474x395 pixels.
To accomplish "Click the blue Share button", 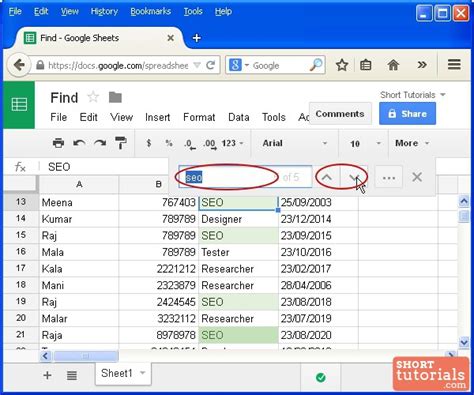I will pos(407,114).
